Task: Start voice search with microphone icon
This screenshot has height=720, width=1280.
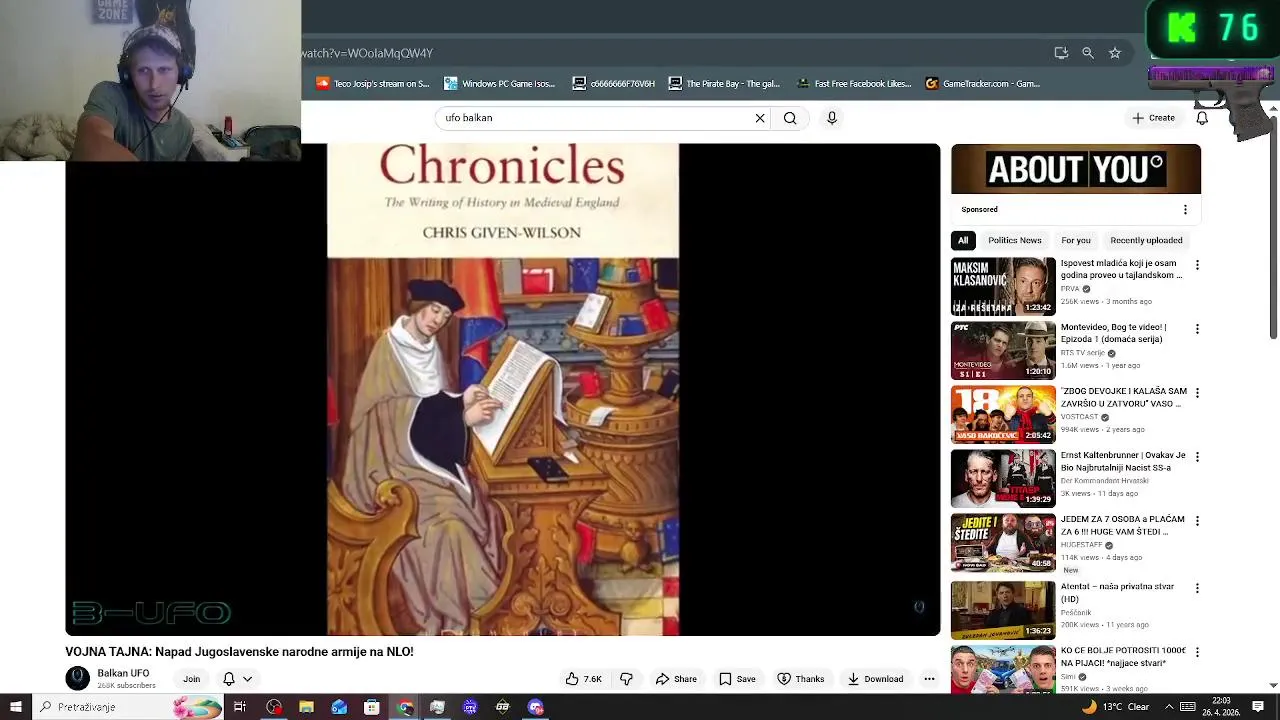Action: (x=832, y=118)
